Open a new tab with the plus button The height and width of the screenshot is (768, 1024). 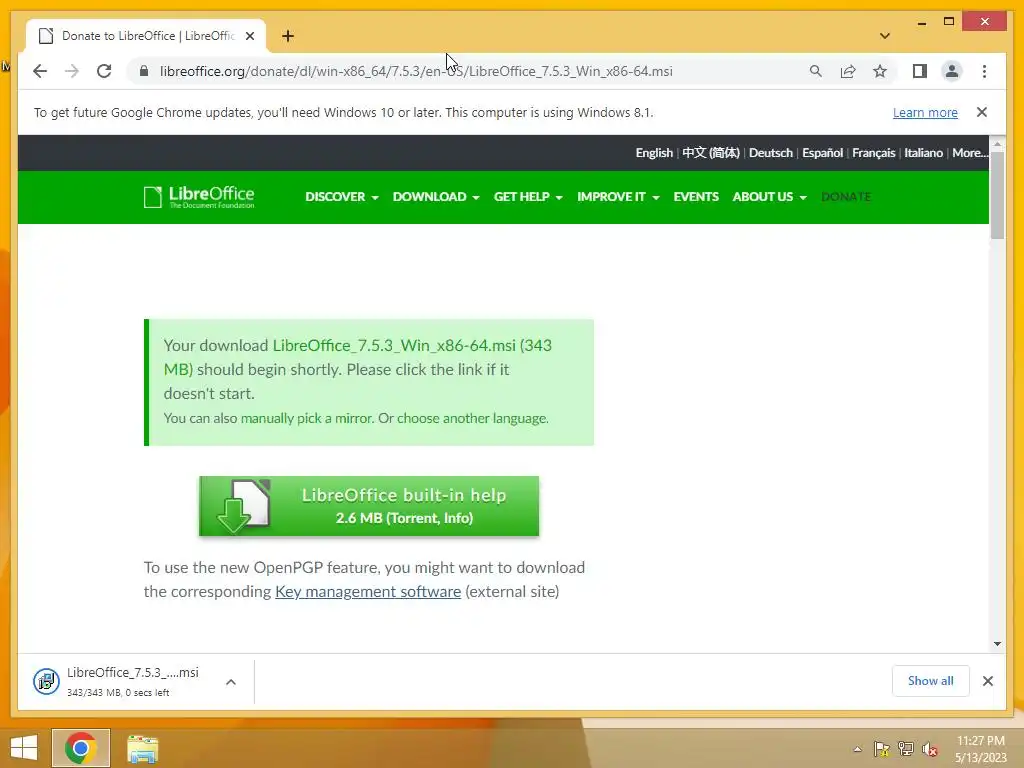coord(288,36)
